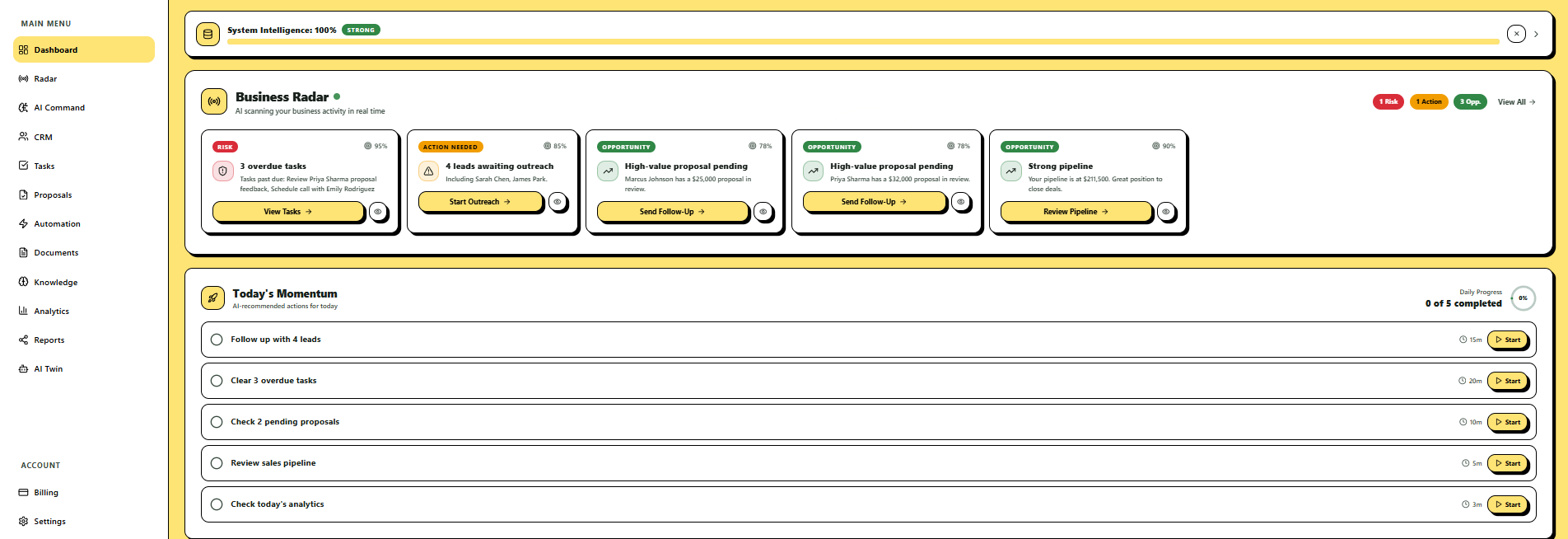Click the Business Radar signal icon
The height and width of the screenshot is (539, 1568).
click(214, 101)
